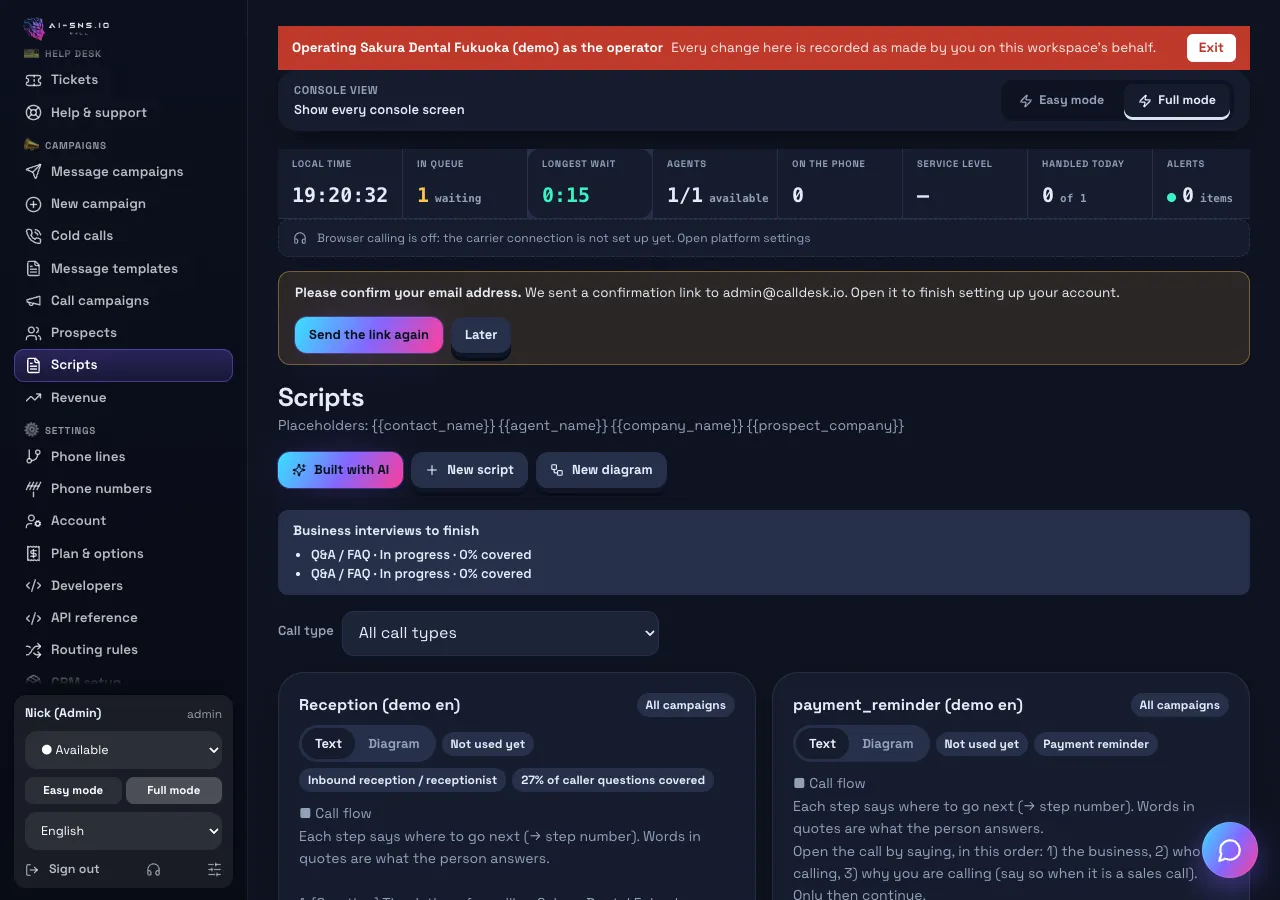Open Call campaigns phone icon
This screenshot has width=1280, height=900.
pos(33,301)
